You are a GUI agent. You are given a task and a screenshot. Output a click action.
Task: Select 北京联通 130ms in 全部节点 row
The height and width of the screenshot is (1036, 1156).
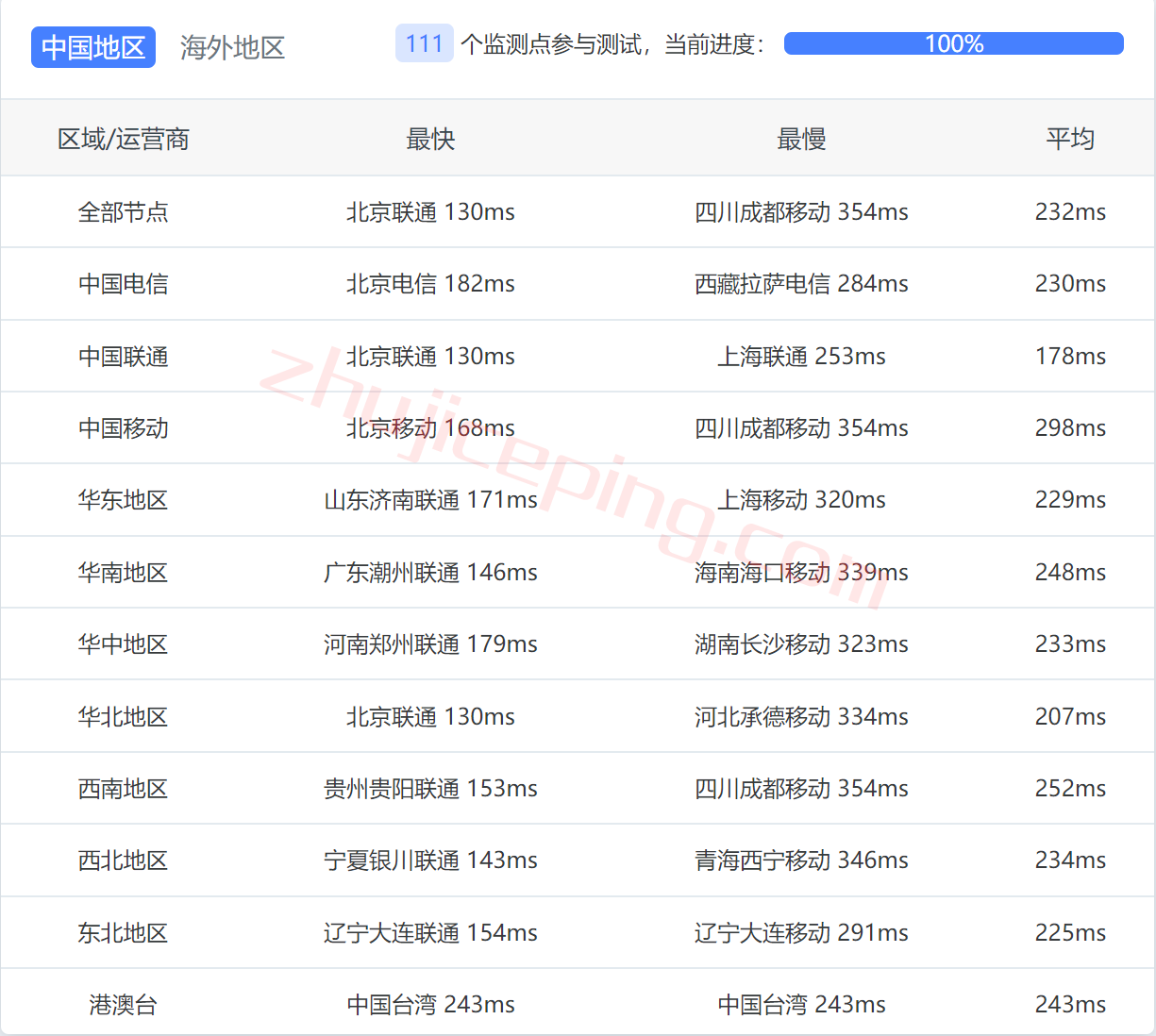pyautogui.click(x=430, y=212)
